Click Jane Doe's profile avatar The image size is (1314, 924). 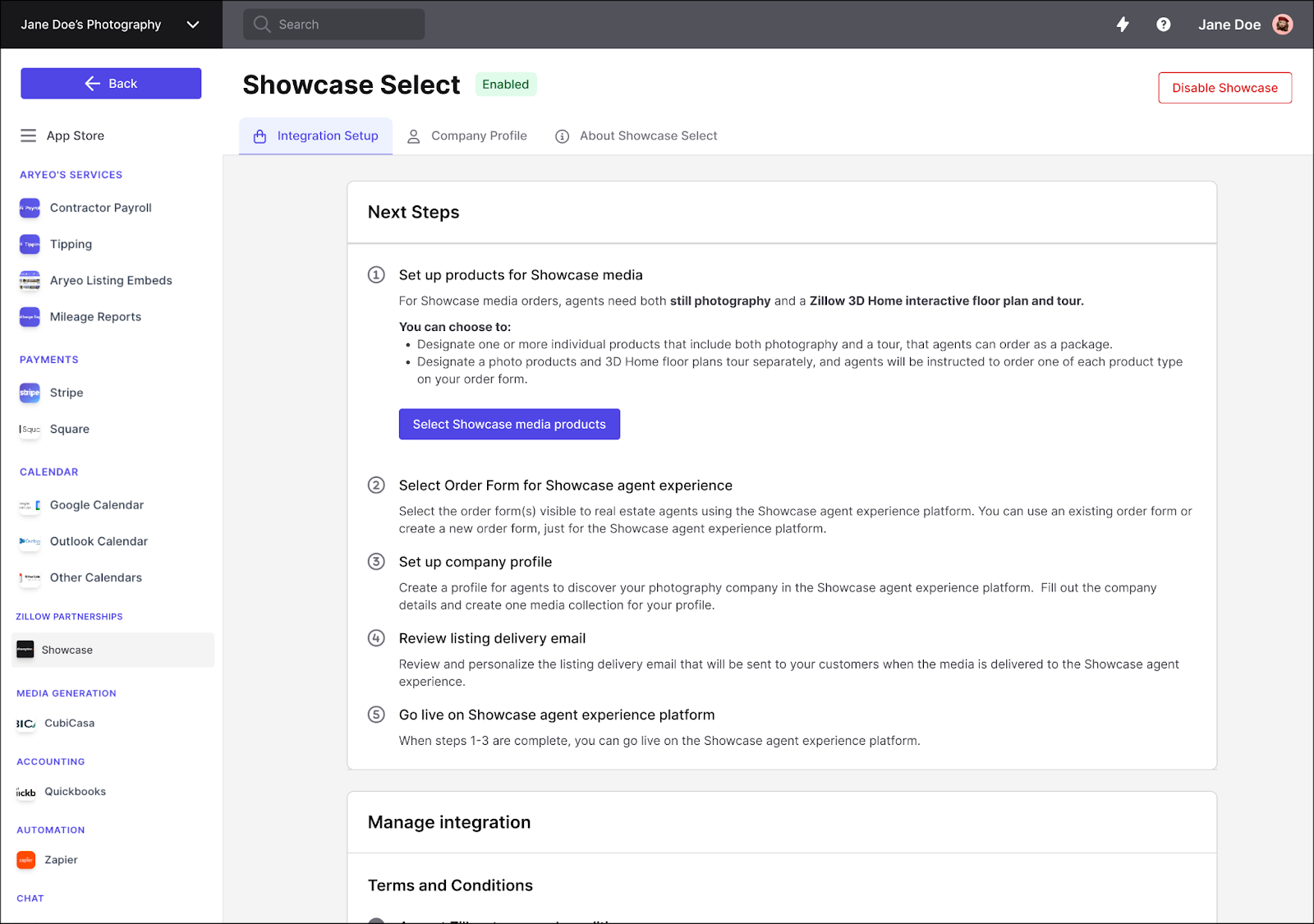pos(1283,25)
